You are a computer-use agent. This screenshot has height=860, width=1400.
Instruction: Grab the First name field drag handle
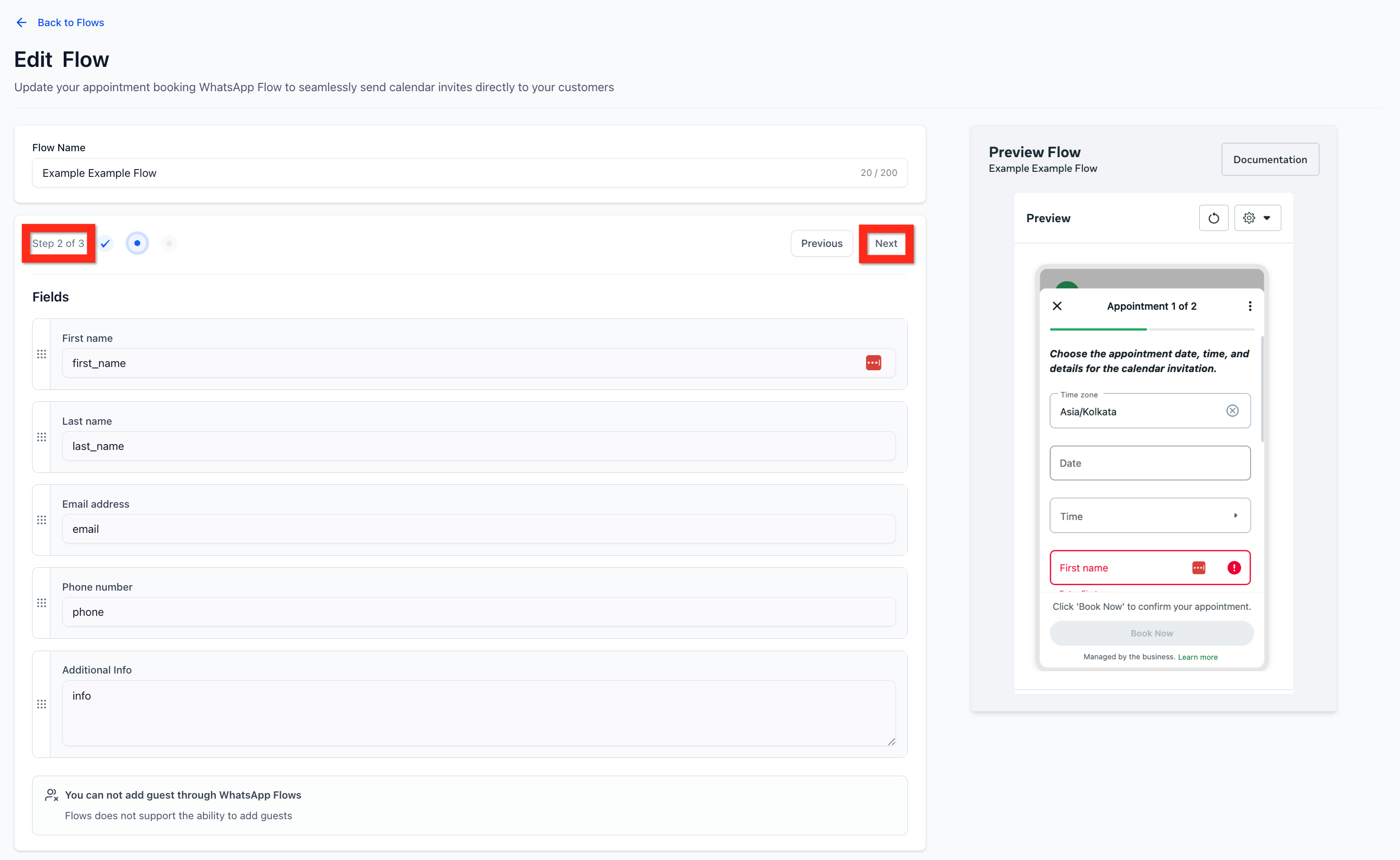pos(42,354)
